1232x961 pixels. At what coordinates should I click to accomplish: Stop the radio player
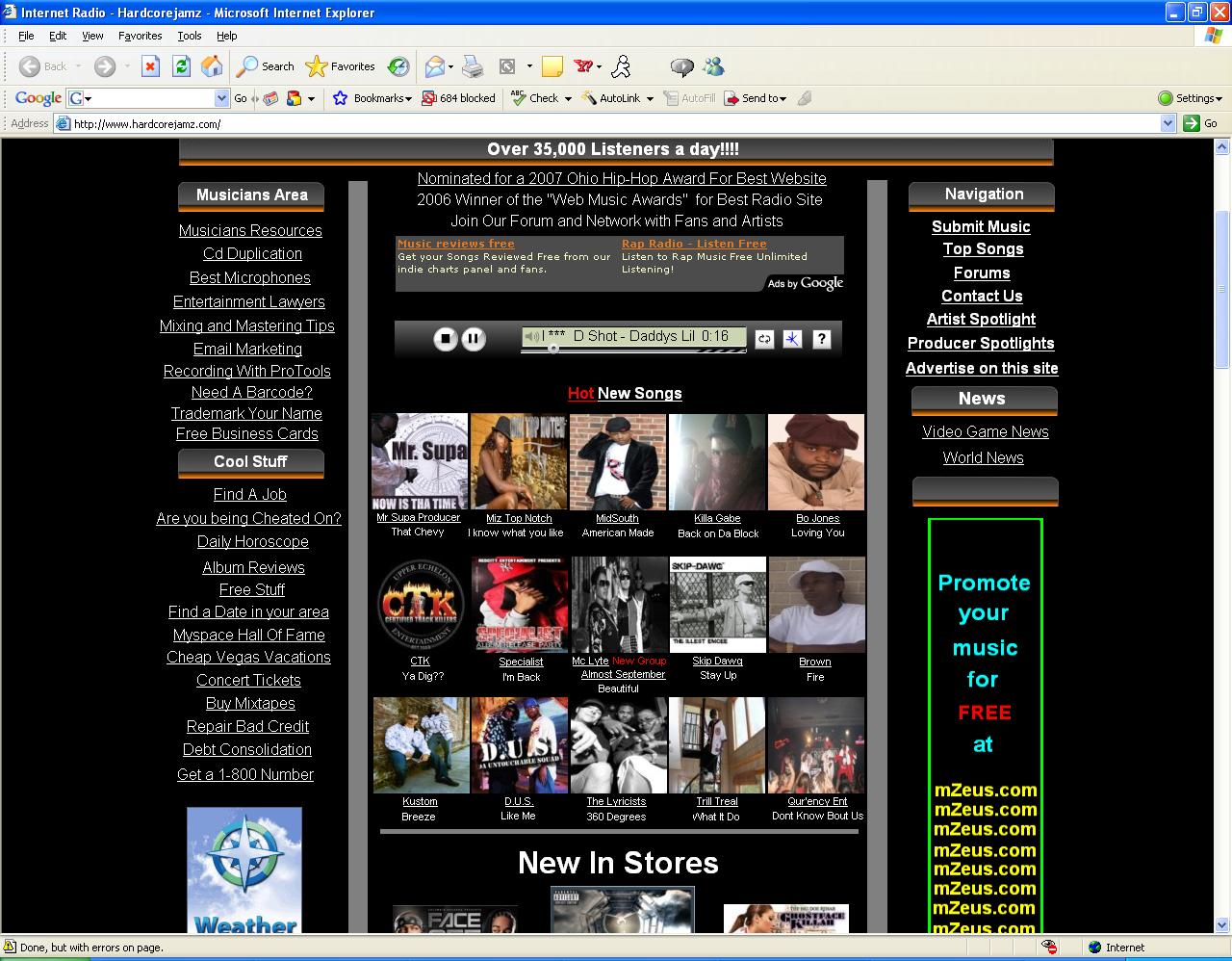(x=445, y=339)
